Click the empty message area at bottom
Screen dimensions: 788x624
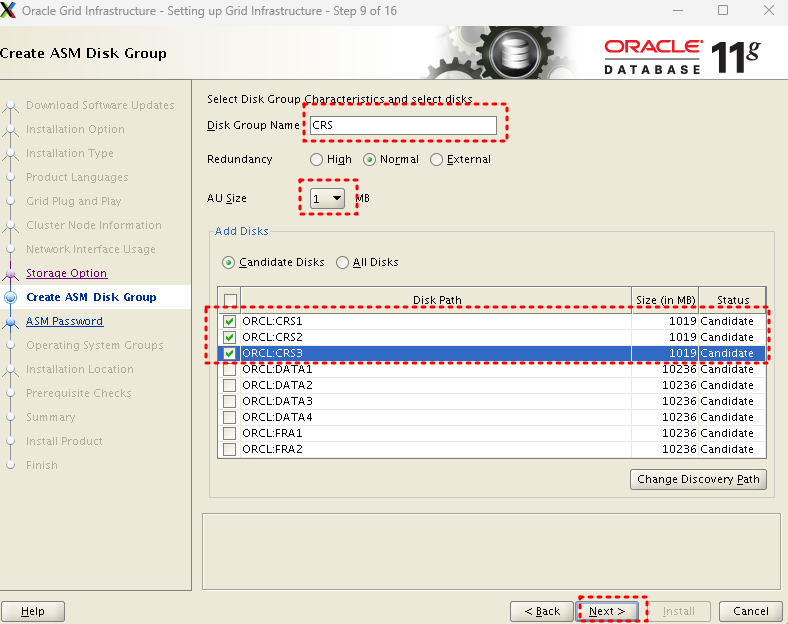[491, 551]
